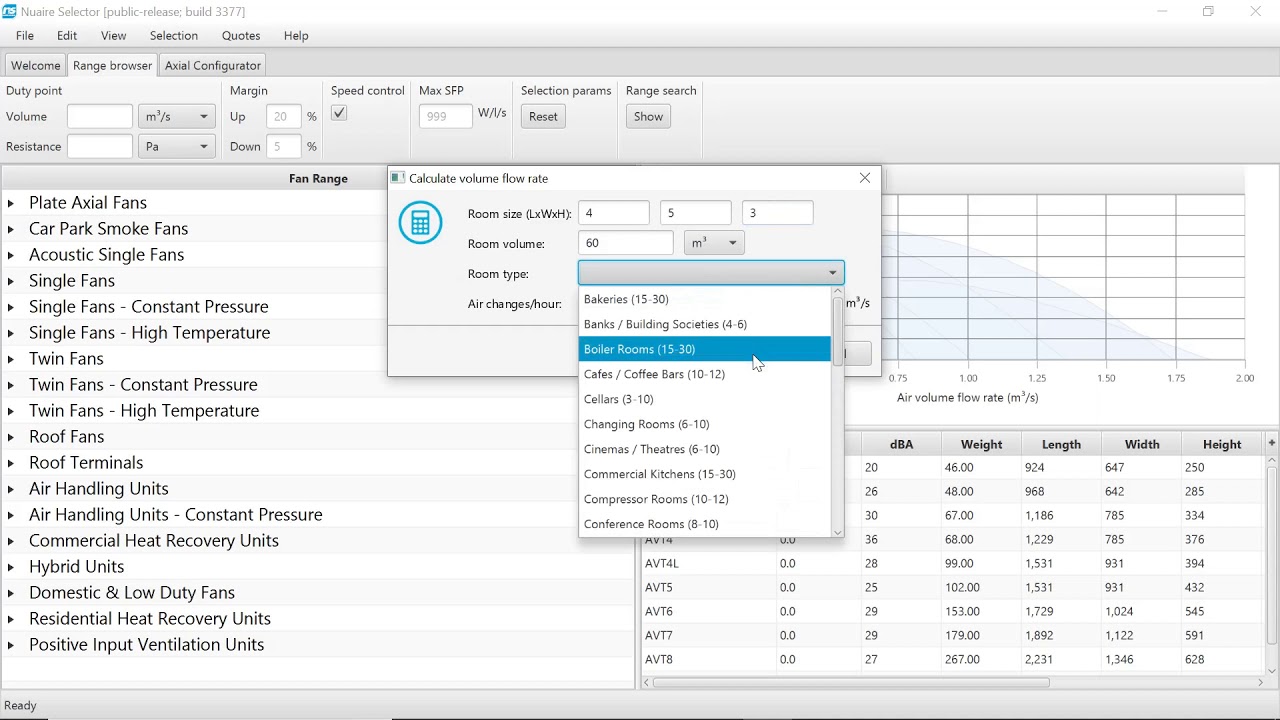Click the Reset selection params button
Screen dimensions: 1280x720
coord(543,116)
